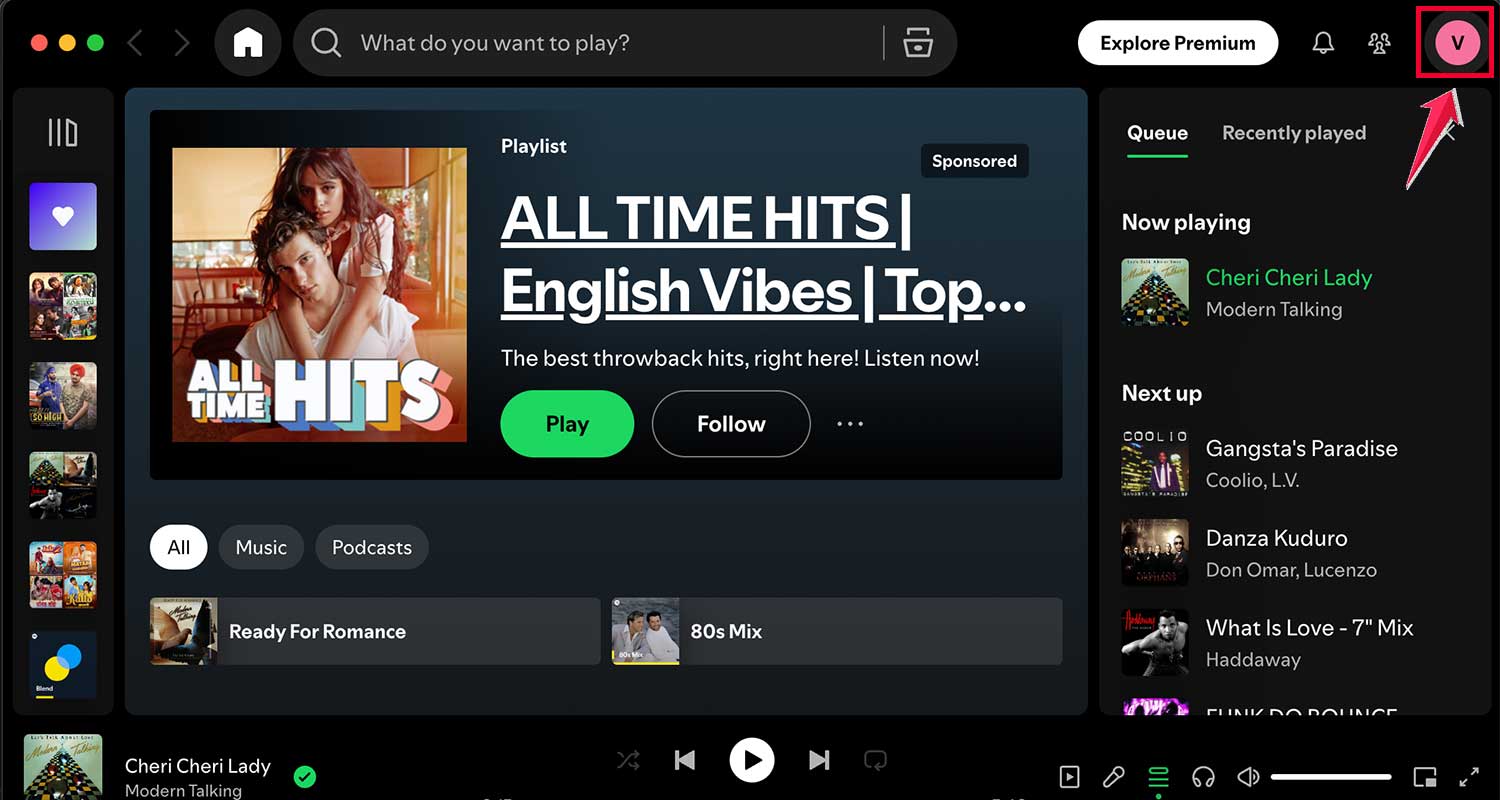Open the playlist options three-dot menu
The width and height of the screenshot is (1500, 800).
point(849,424)
